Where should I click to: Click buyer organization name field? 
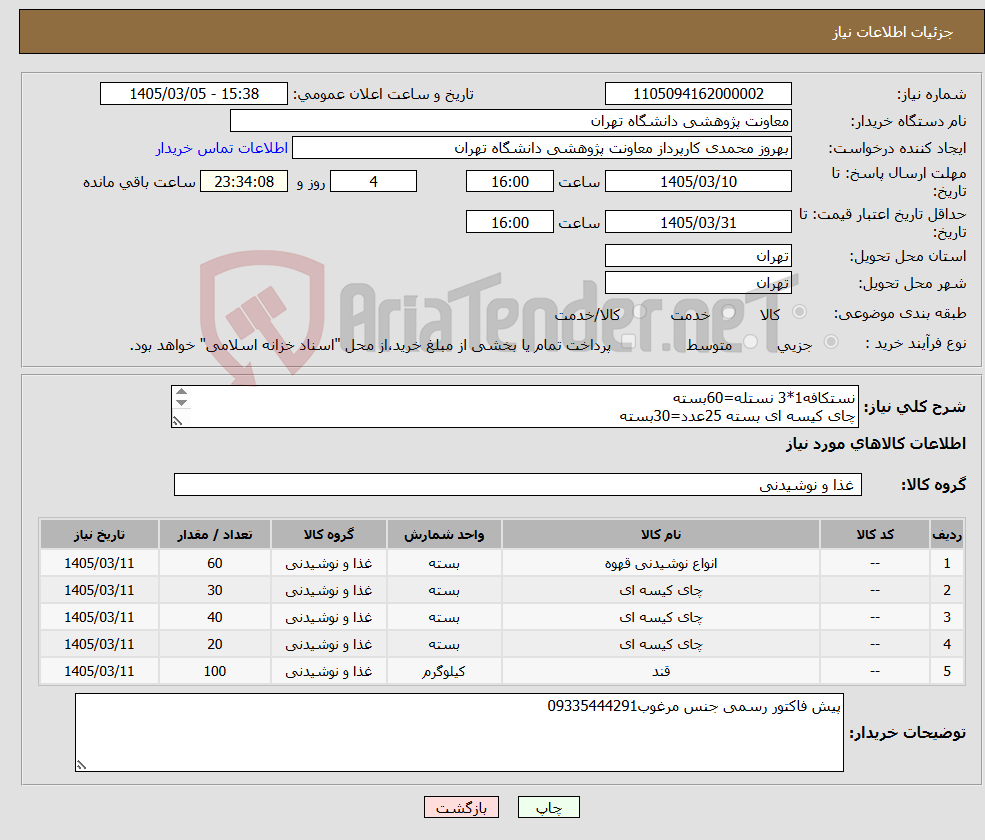pyautogui.click(x=511, y=121)
